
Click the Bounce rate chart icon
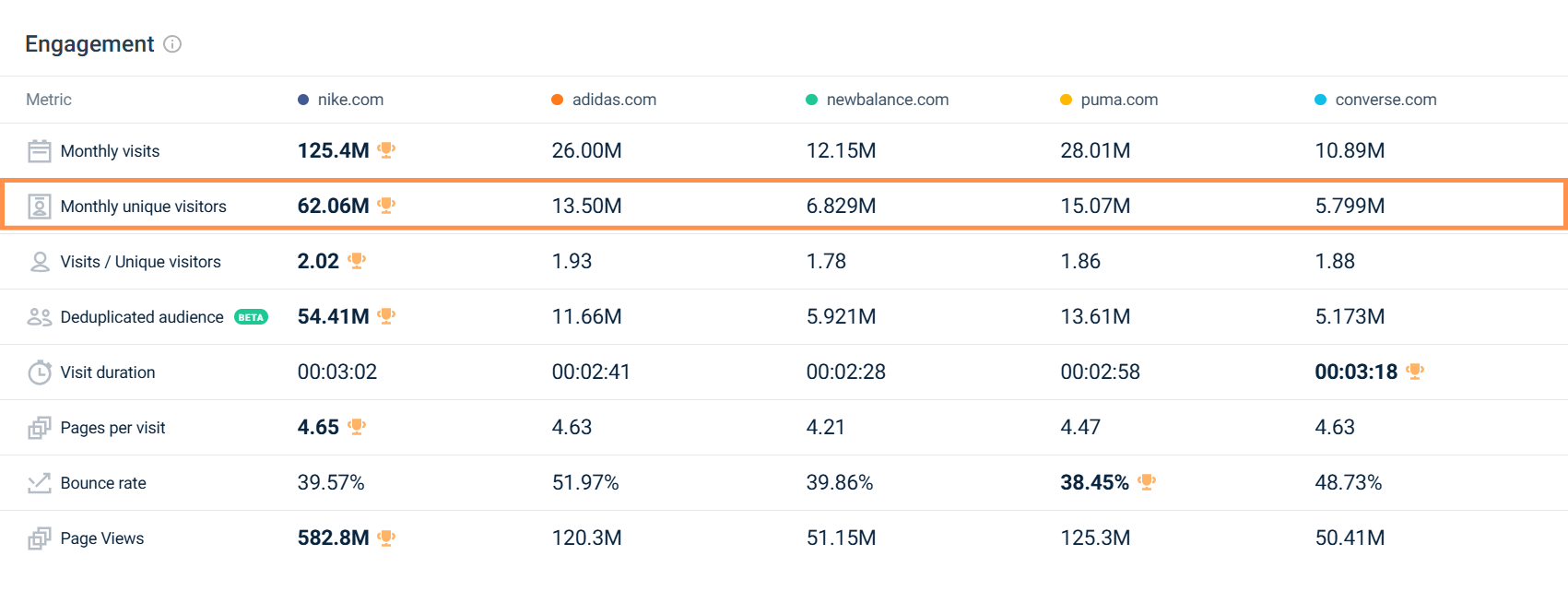40,483
